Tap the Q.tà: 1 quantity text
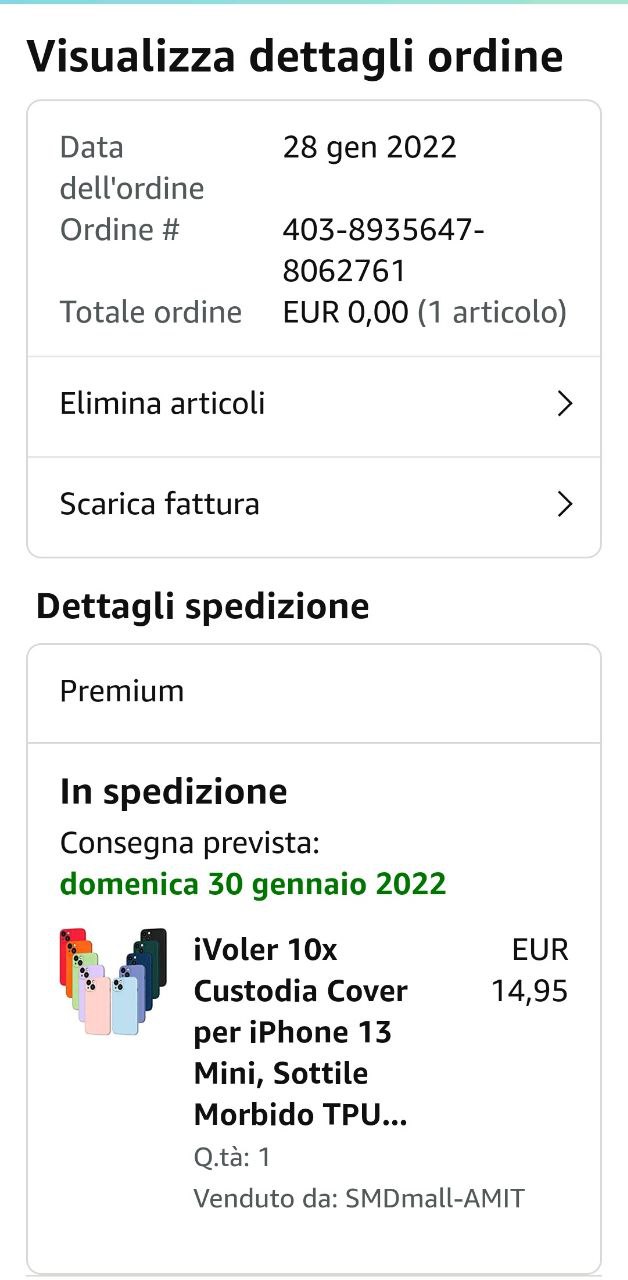The height and width of the screenshot is (1280, 628). 232,1158
